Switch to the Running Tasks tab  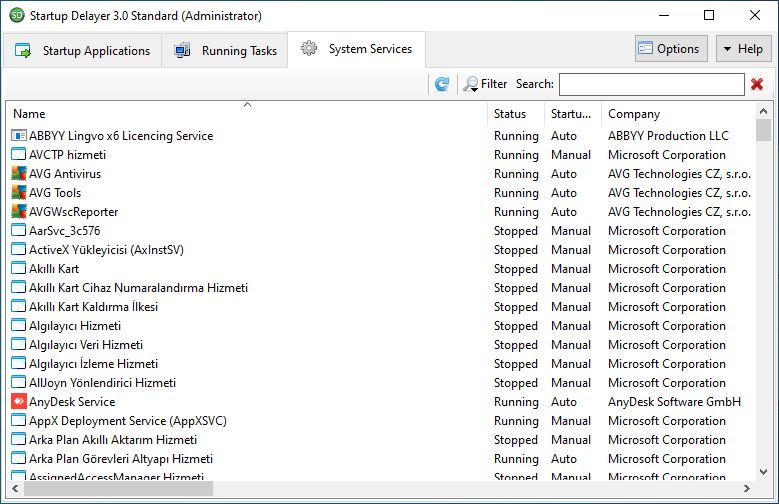[225, 51]
